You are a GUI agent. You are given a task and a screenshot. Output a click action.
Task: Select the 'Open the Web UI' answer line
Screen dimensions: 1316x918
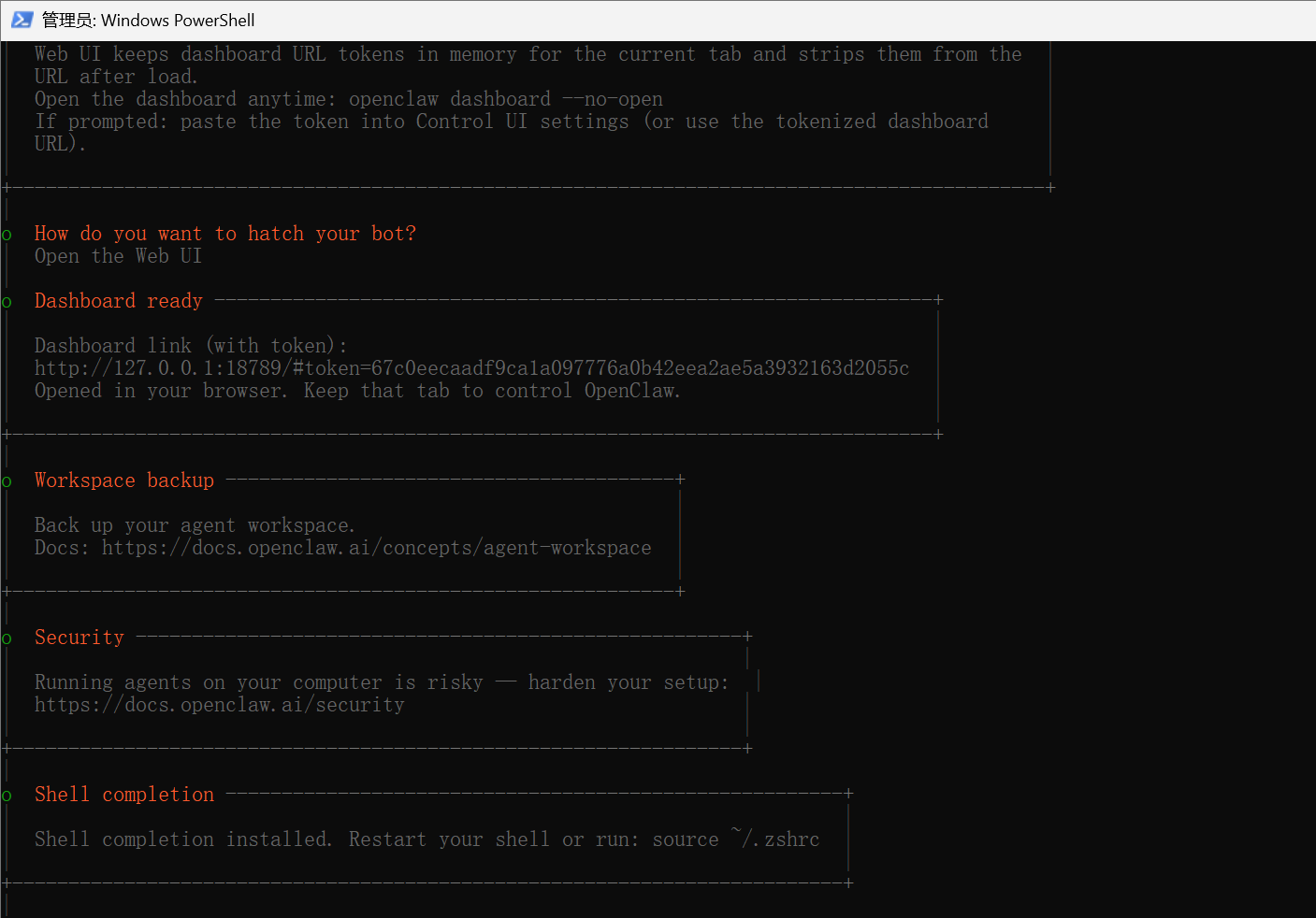pos(118,256)
